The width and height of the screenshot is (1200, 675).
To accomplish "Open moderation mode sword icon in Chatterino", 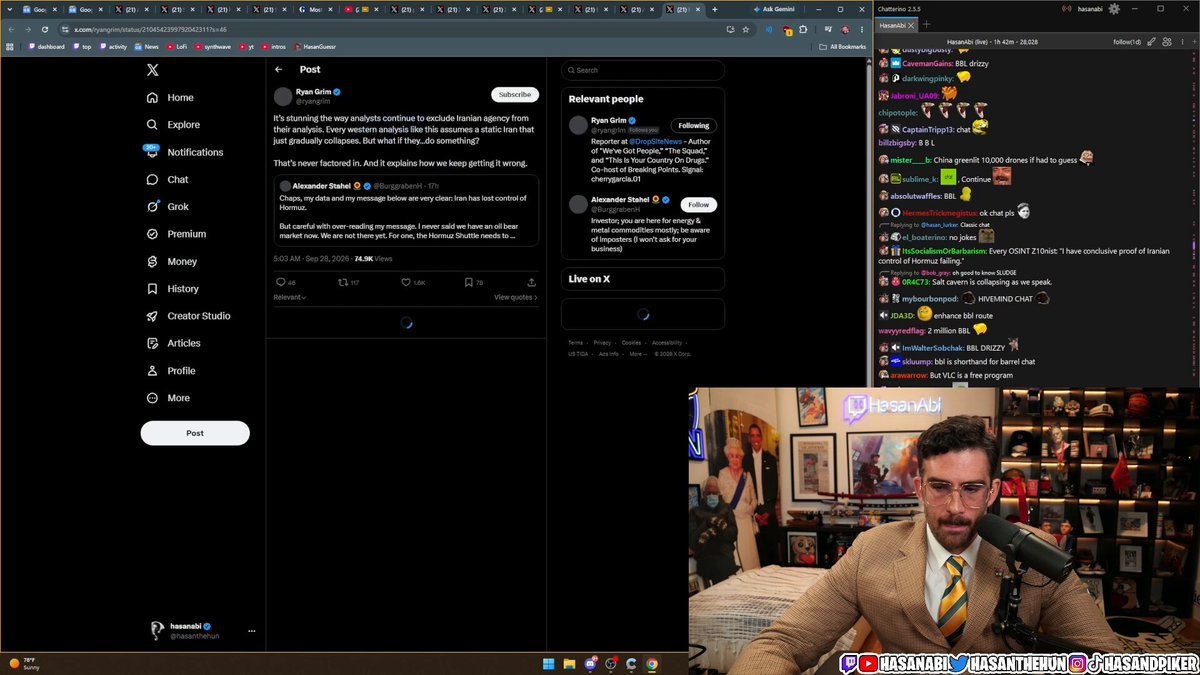I will pyautogui.click(x=1153, y=42).
